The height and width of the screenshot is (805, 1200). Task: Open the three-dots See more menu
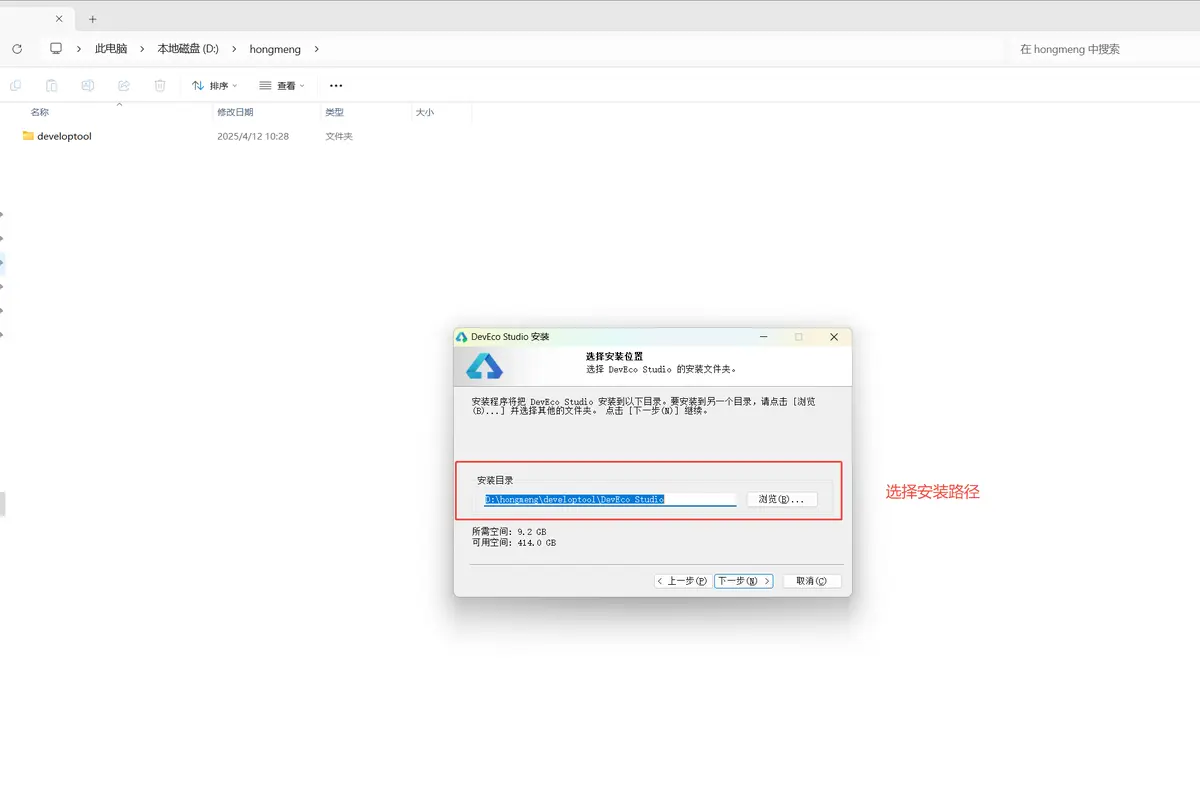[336, 86]
